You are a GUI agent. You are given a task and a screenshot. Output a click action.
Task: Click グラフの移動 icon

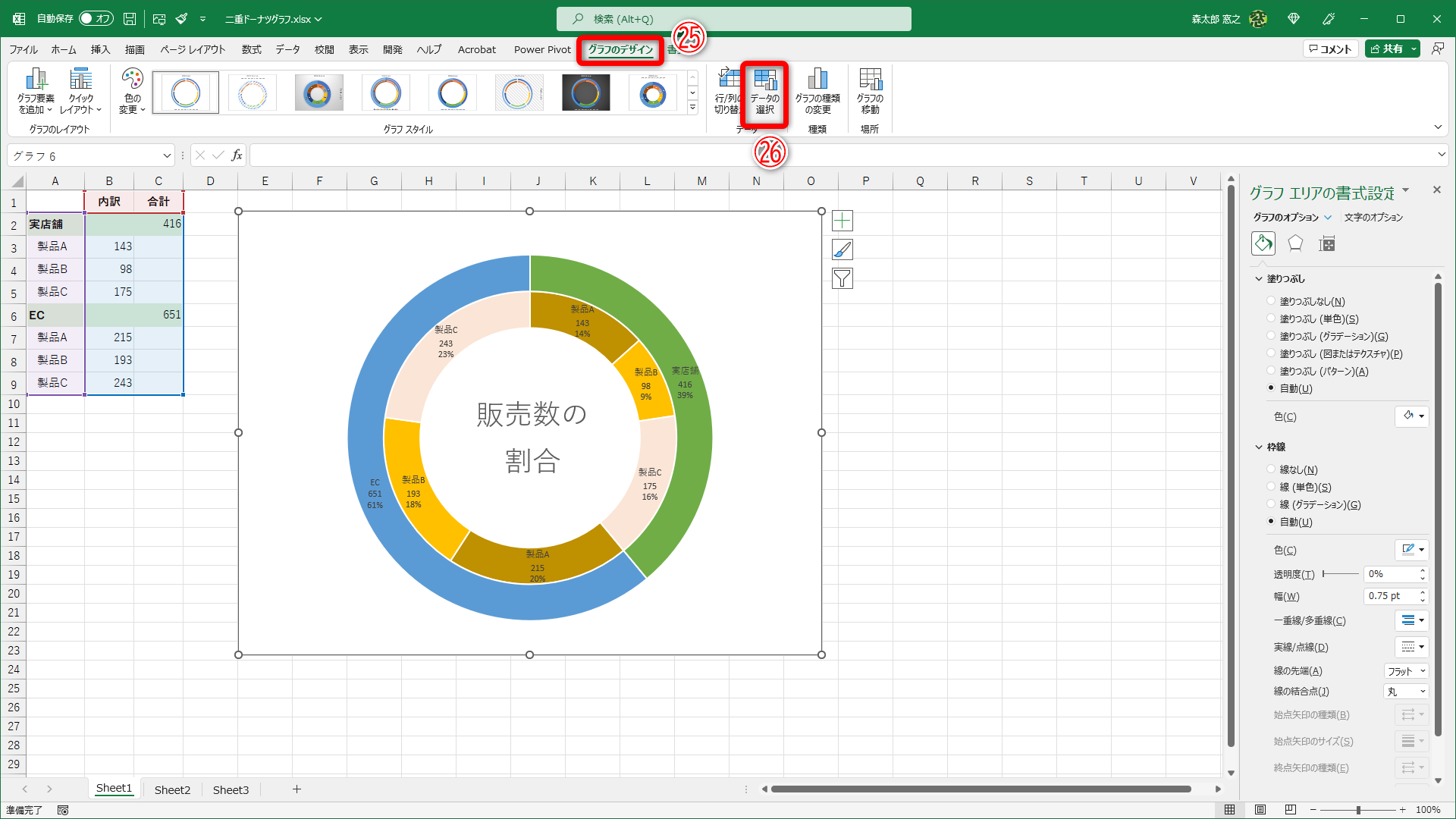point(869,89)
